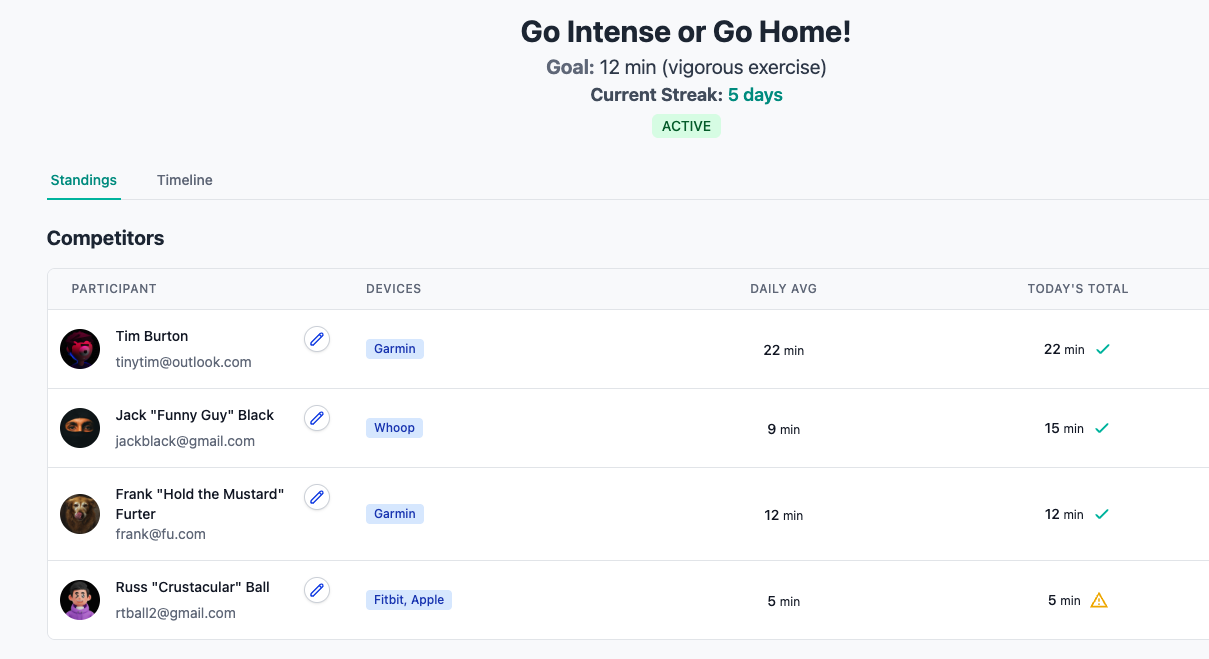This screenshot has height=659, width=1209.
Task: Click Russ "Crustacular" Ball's avatar
Action: coord(80,599)
